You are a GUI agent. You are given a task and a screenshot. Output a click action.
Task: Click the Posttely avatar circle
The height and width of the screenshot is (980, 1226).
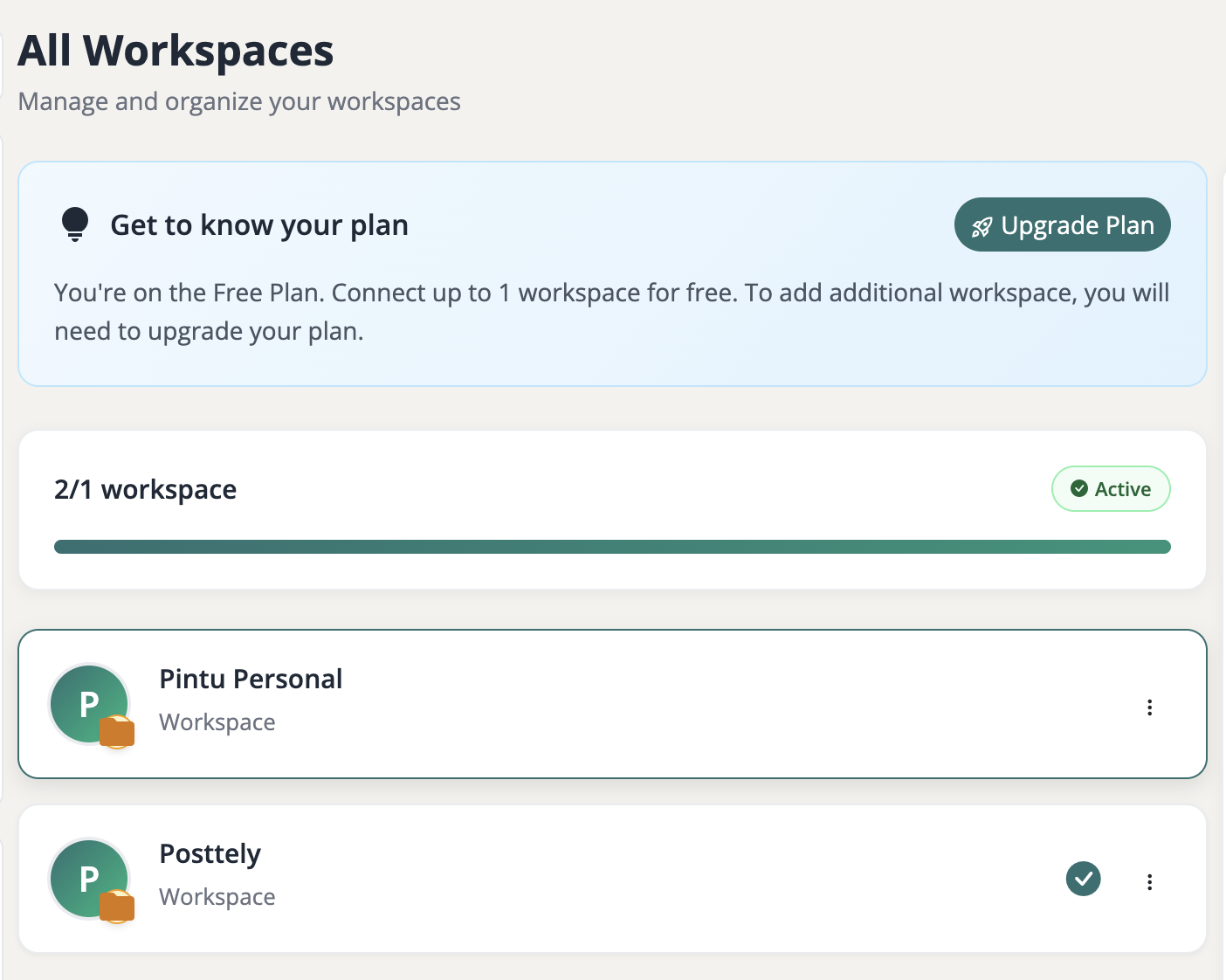(x=87, y=877)
